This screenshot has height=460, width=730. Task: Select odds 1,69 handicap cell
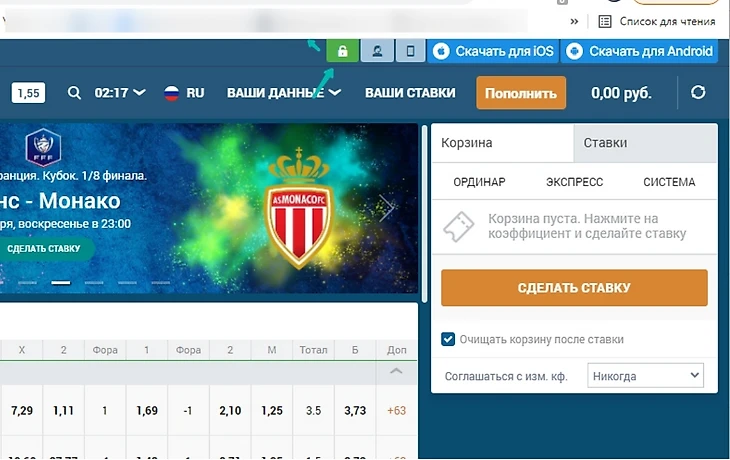click(x=147, y=411)
